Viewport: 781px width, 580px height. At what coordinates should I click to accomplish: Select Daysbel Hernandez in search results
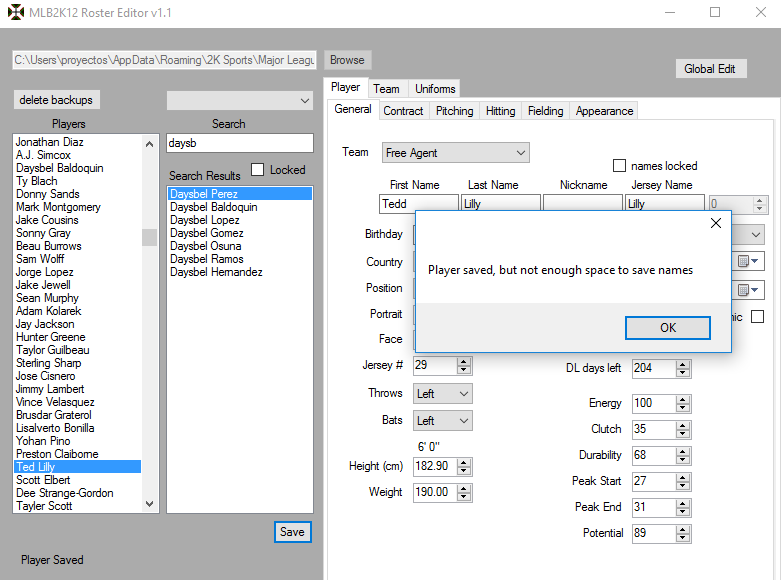(240, 272)
